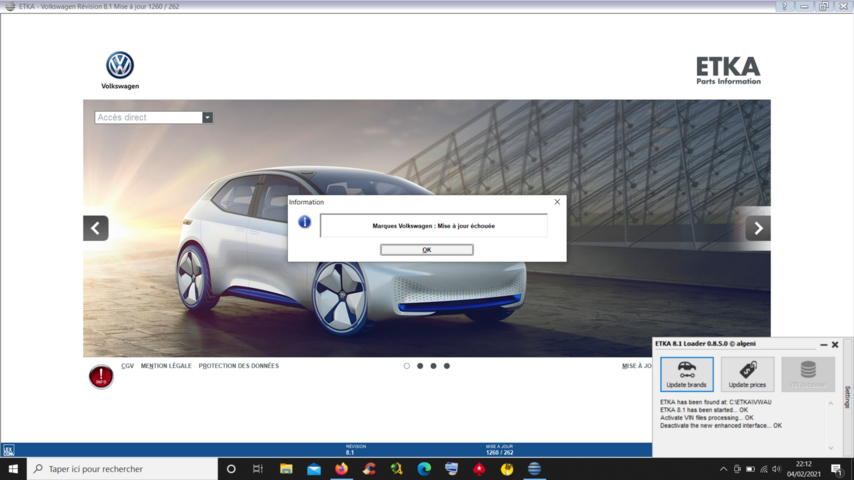
Task: Open the red INFO alert icon
Action: pyautogui.click(x=101, y=376)
